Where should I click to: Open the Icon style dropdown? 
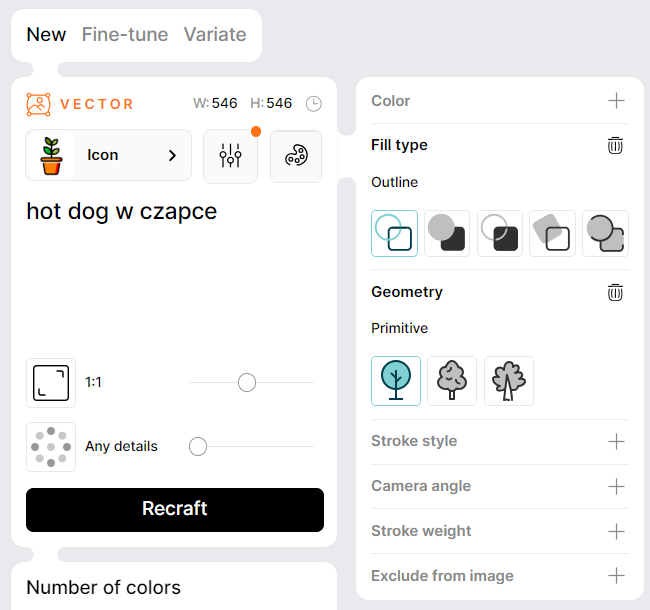(108, 155)
